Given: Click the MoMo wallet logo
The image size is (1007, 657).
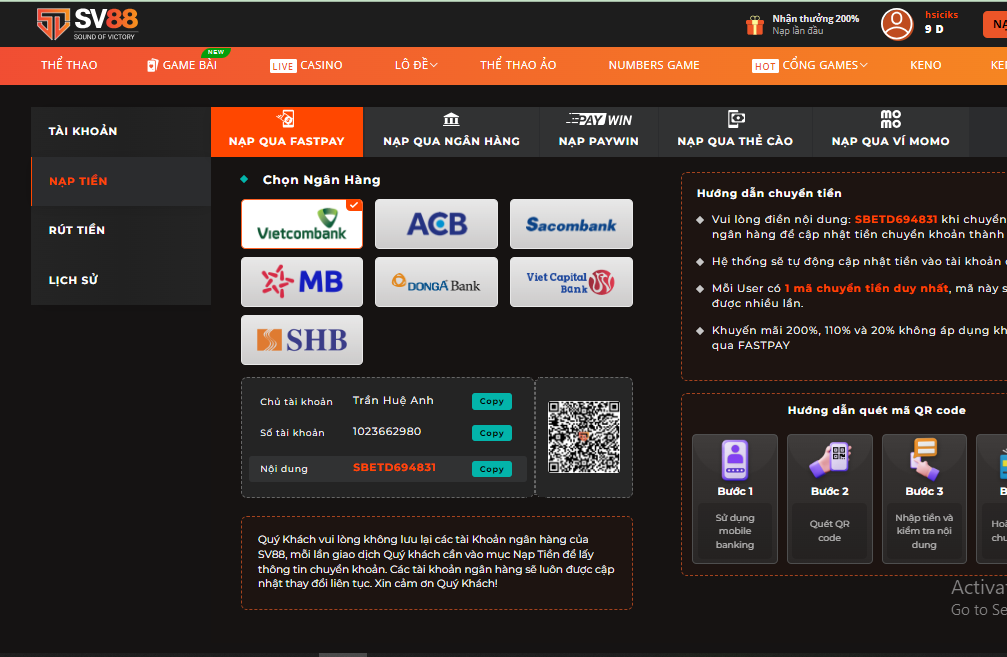Looking at the screenshot, I should click(x=890, y=119).
